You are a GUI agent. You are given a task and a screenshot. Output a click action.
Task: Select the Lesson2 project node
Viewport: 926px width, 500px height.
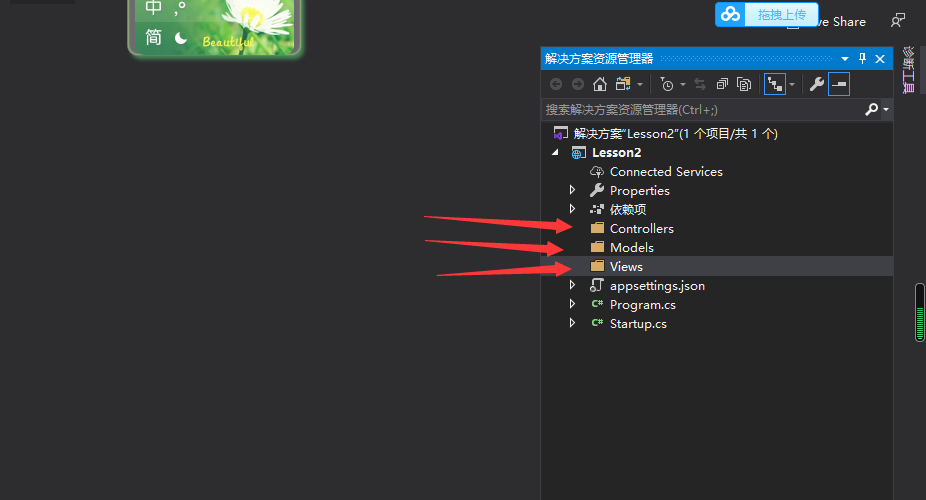(617, 153)
